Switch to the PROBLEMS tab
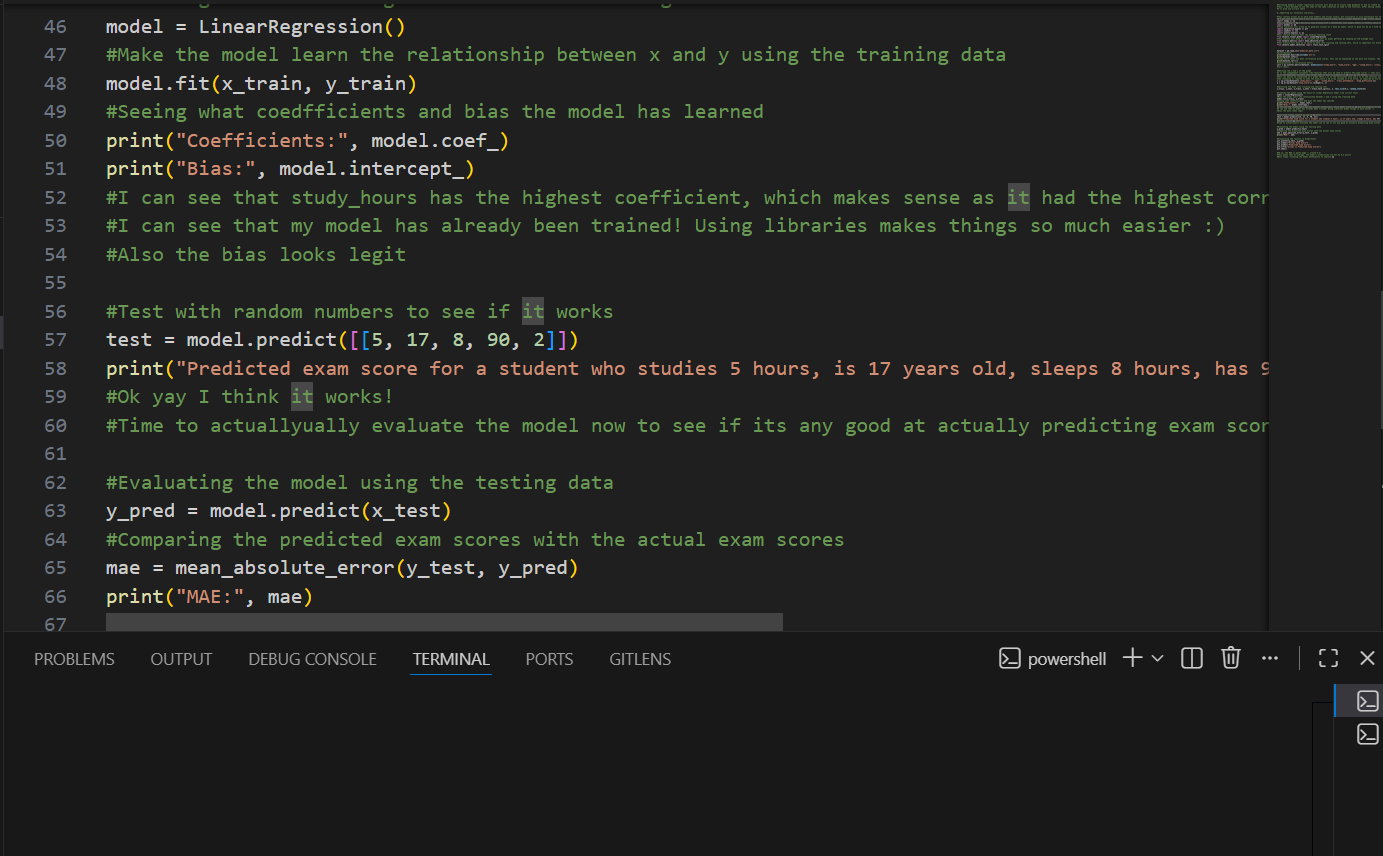 (74, 659)
